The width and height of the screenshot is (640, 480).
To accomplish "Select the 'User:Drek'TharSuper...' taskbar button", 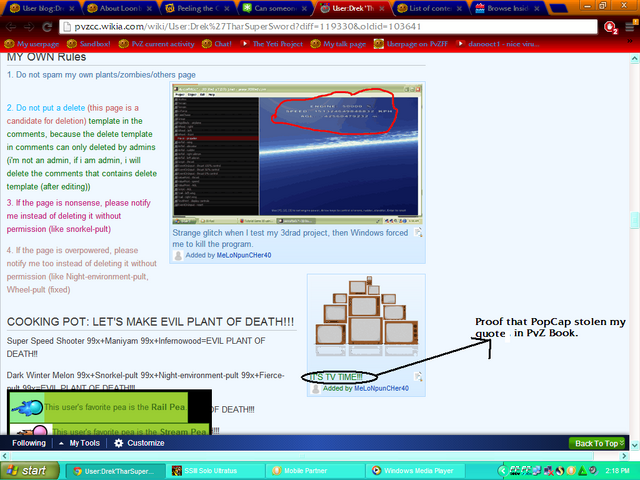I will (x=115, y=471).
